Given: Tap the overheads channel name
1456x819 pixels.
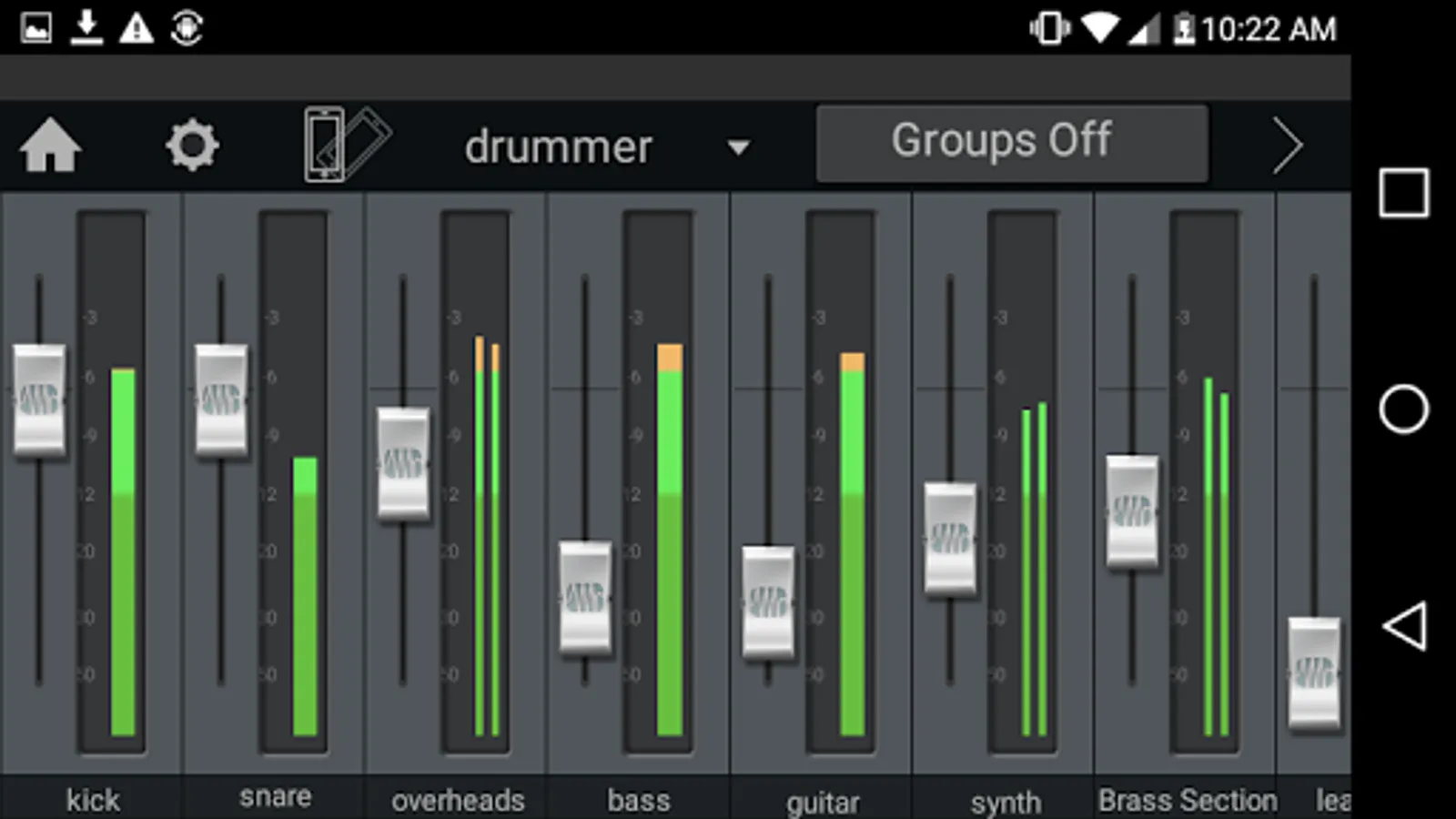Looking at the screenshot, I should [x=458, y=801].
